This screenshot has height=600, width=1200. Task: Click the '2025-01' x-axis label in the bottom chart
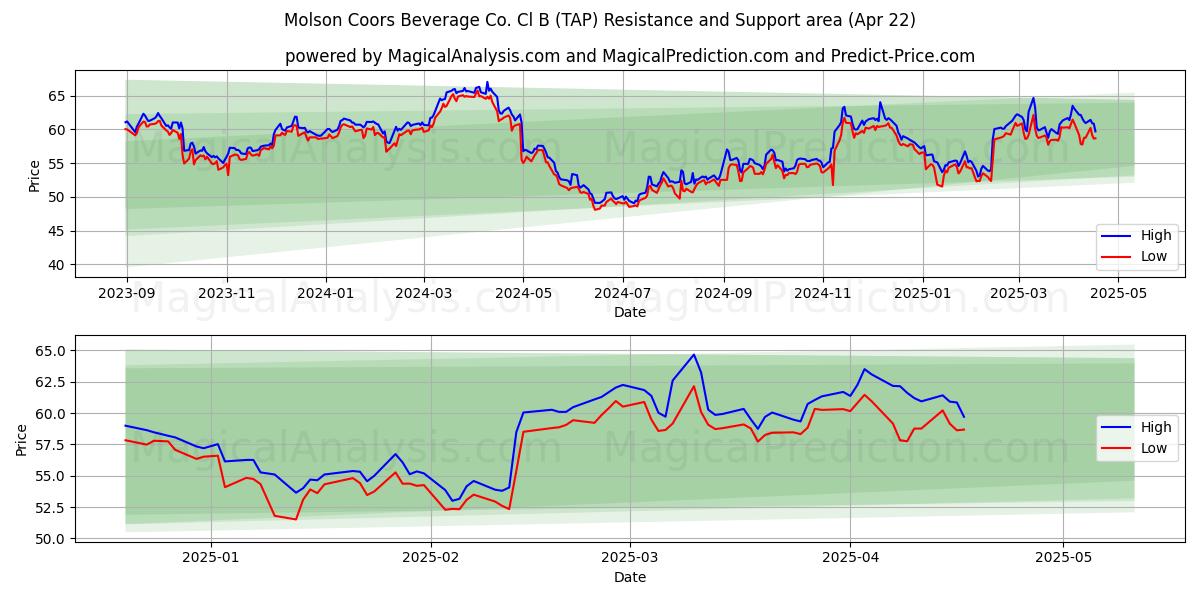click(x=212, y=558)
